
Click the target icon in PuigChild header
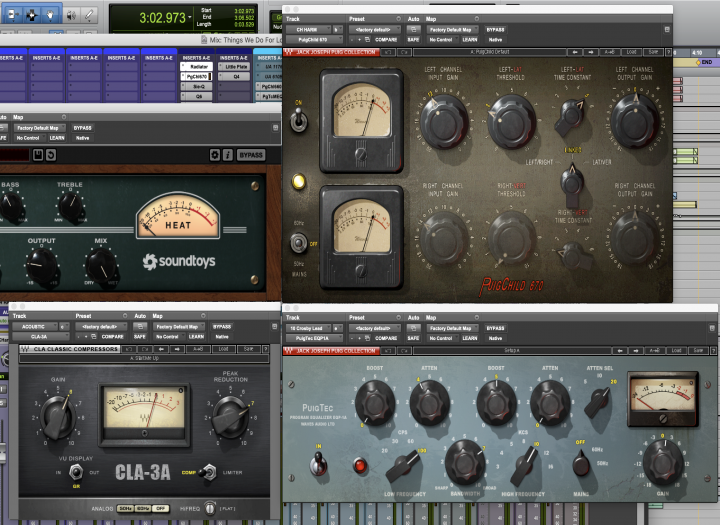click(x=667, y=29)
